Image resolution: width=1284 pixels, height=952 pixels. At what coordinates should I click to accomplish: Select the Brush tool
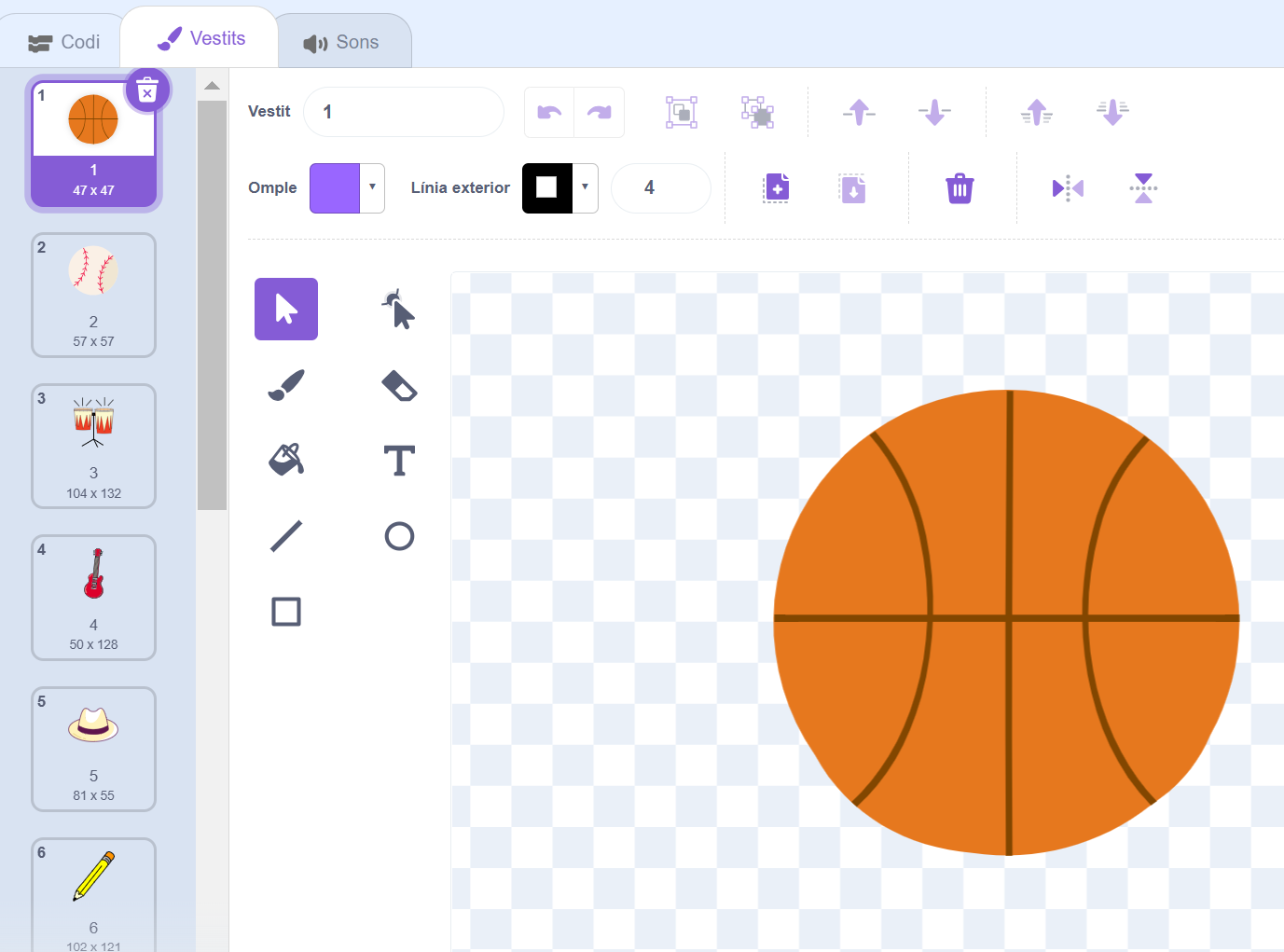(286, 385)
